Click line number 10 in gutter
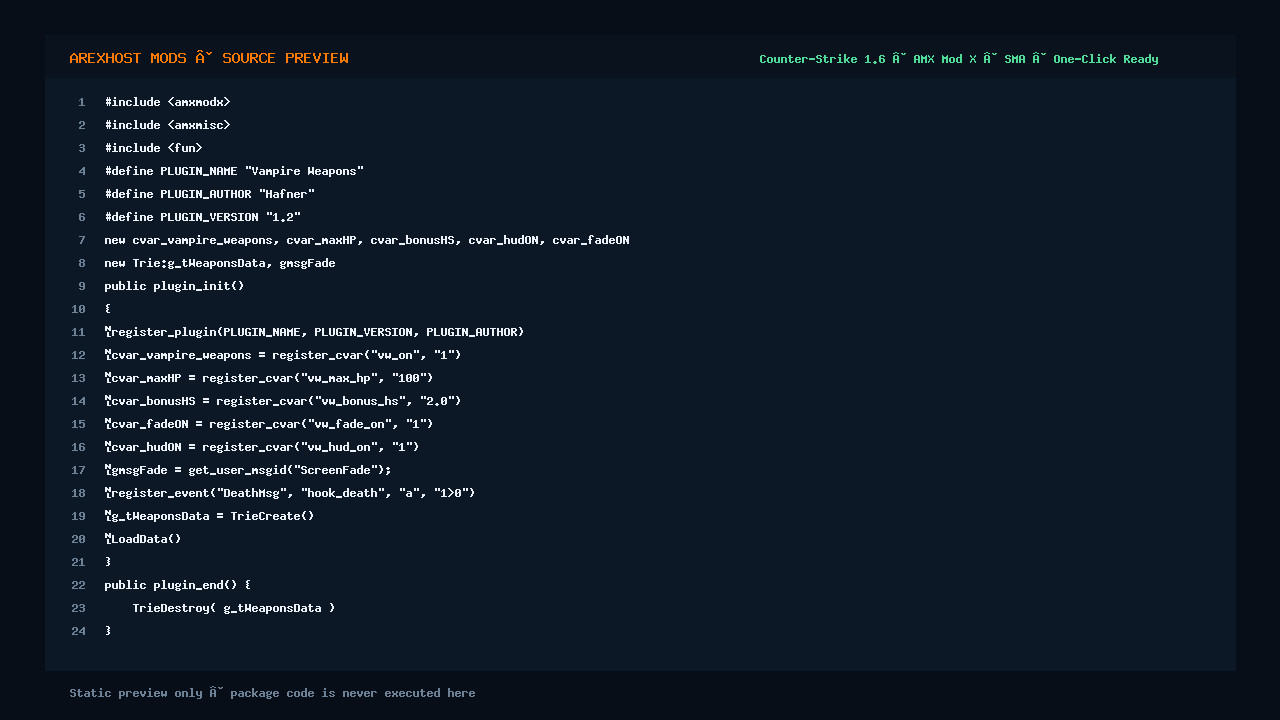Image resolution: width=1280 pixels, height=720 pixels. 78,309
